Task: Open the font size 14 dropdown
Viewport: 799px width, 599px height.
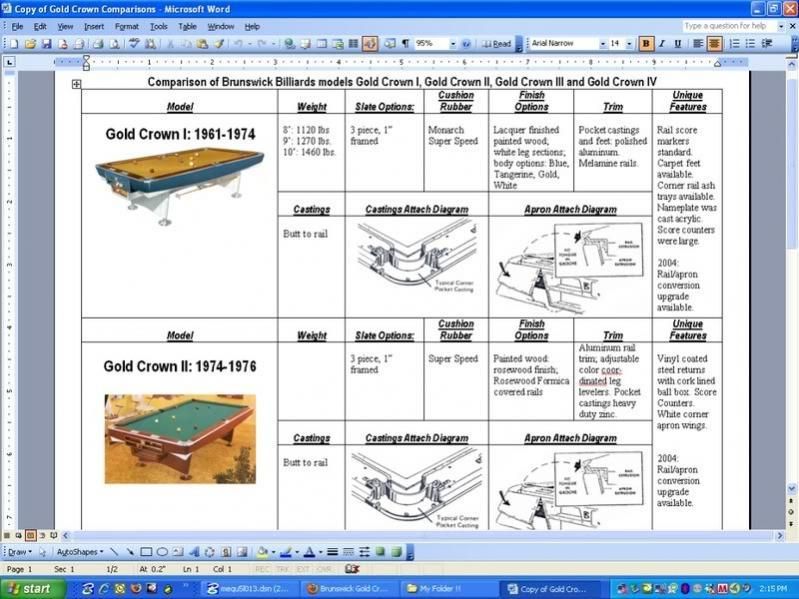Action: (629, 44)
